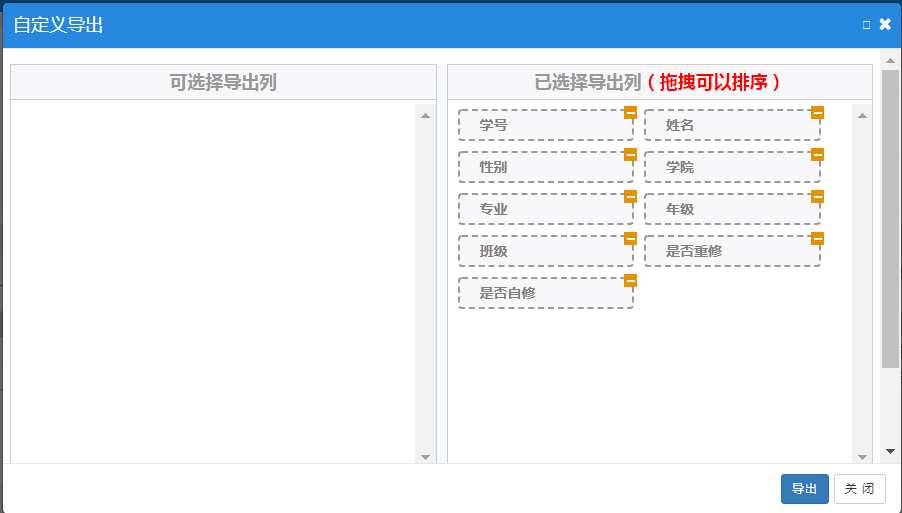
Task: Close the dialog with the X icon
Action: click(x=885, y=25)
